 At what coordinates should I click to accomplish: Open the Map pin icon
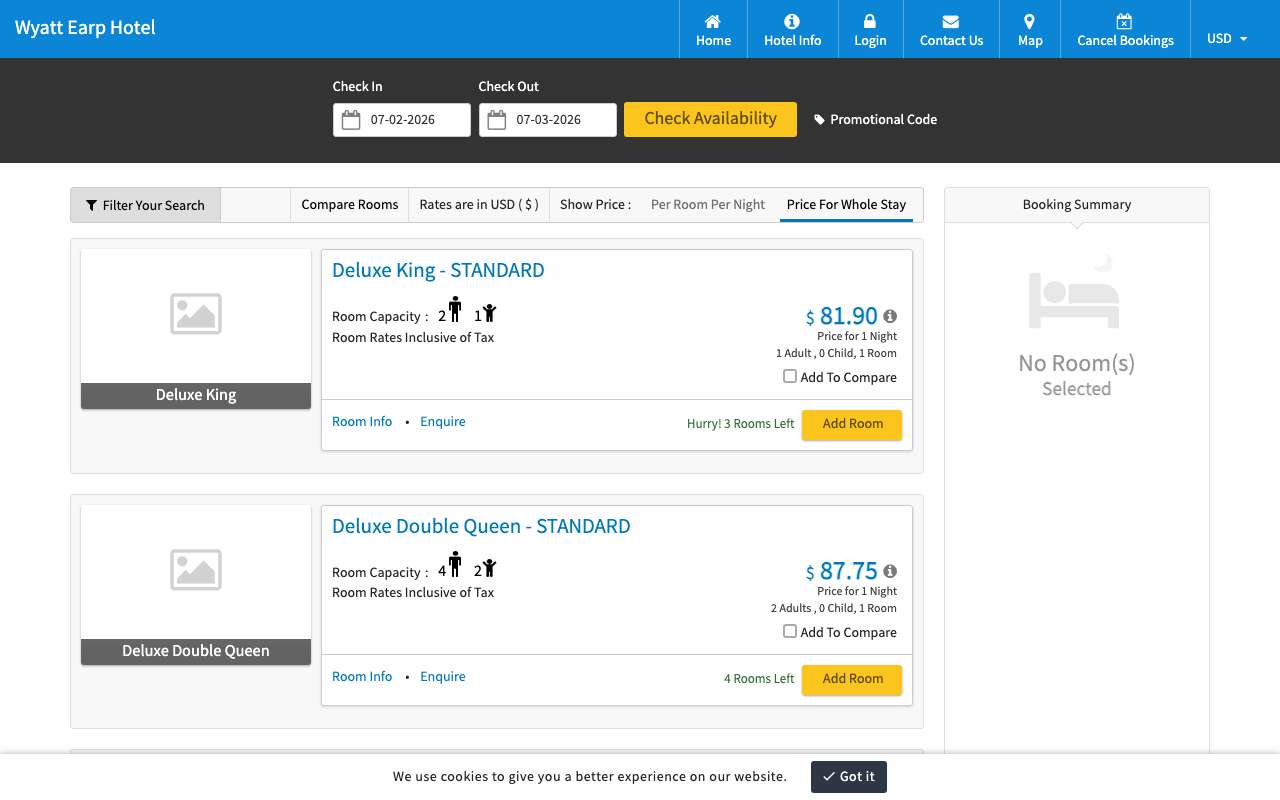(x=1029, y=21)
